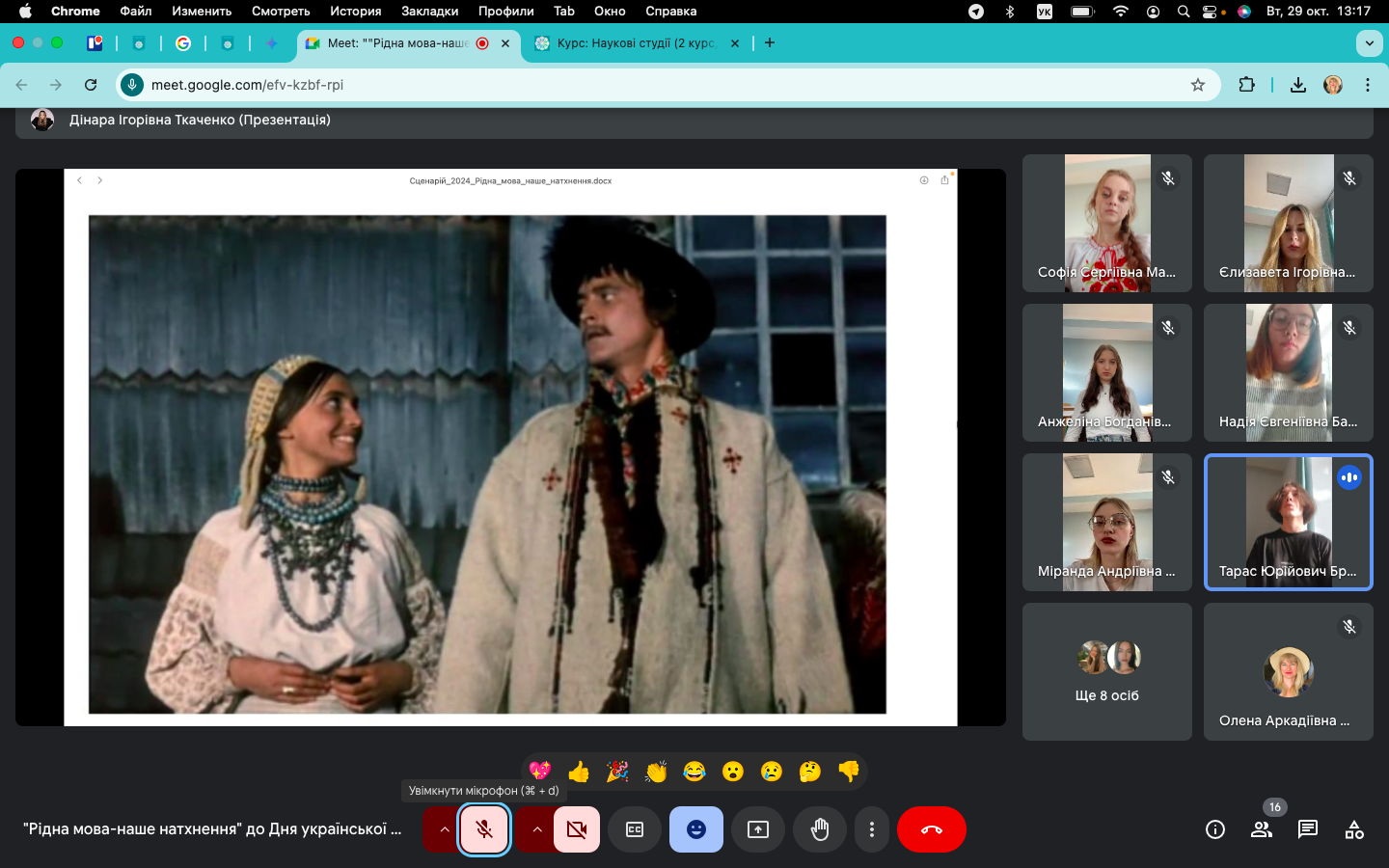This screenshot has height=868, width=1389.
Task: Raise hand in the meeting
Action: (820, 829)
